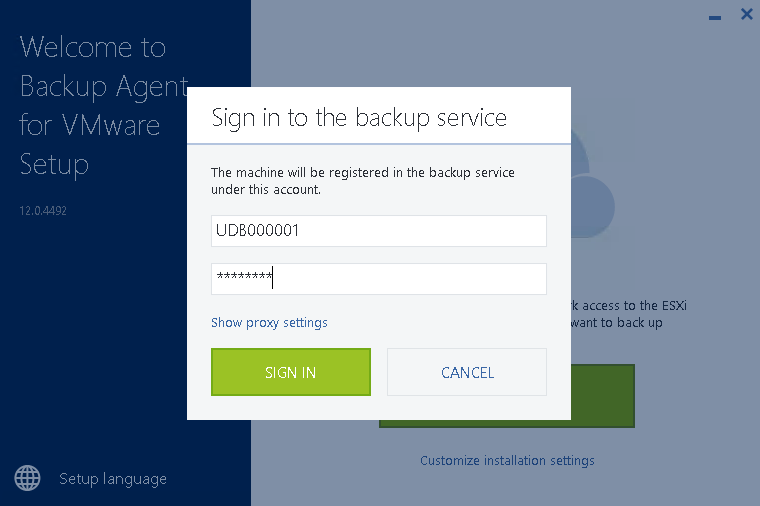Screen dimensions: 760x506
Task: Click the 'for VMware' heading line
Action: click(x=90, y=125)
